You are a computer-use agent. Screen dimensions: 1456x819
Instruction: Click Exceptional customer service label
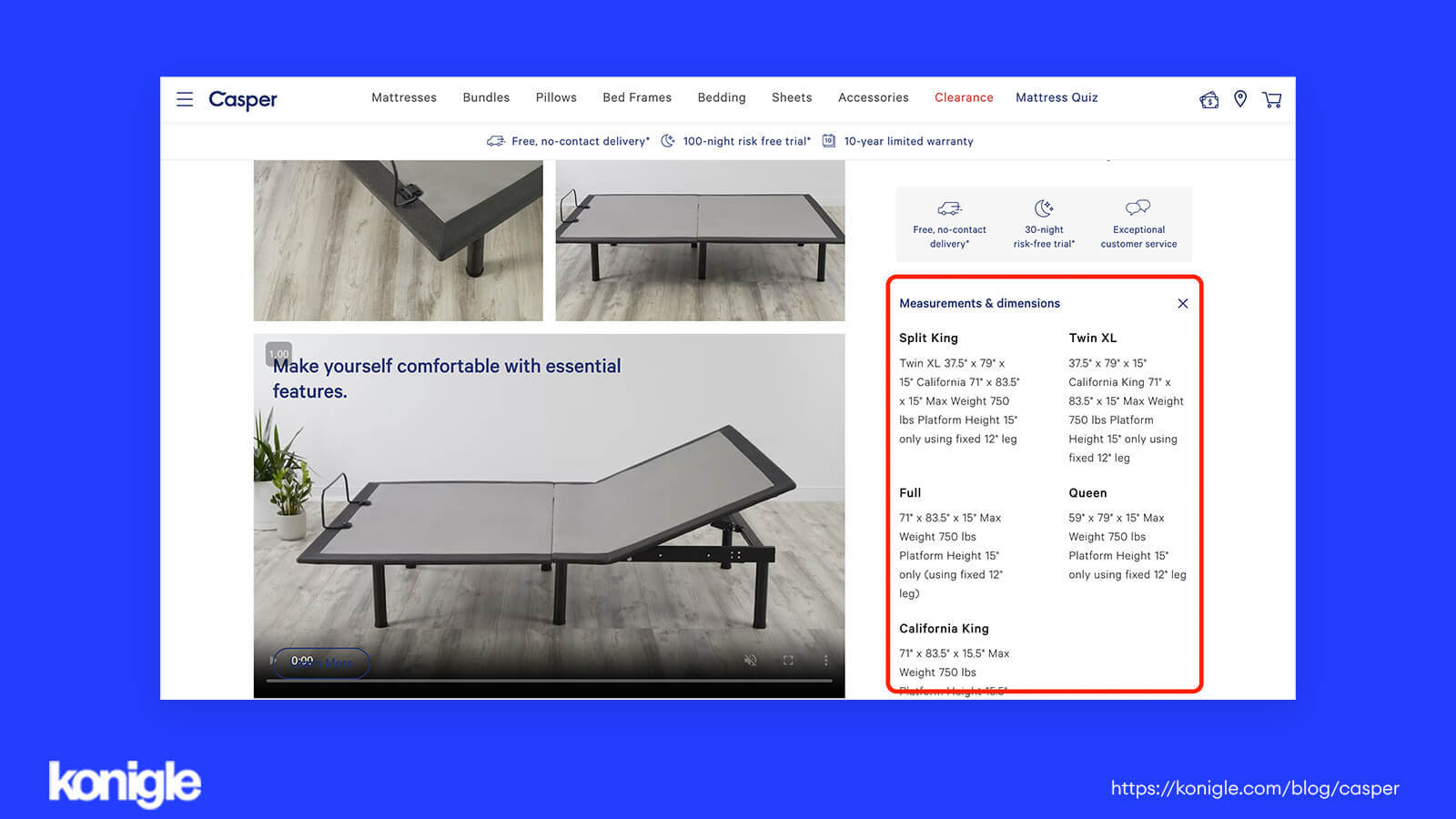1138,237
